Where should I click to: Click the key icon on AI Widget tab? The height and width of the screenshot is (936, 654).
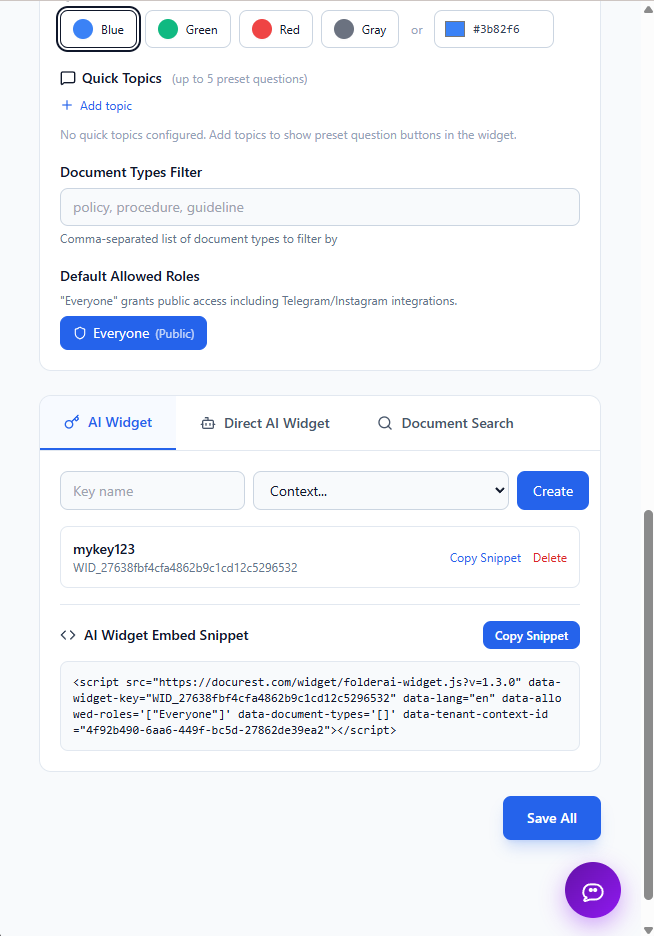[72, 423]
